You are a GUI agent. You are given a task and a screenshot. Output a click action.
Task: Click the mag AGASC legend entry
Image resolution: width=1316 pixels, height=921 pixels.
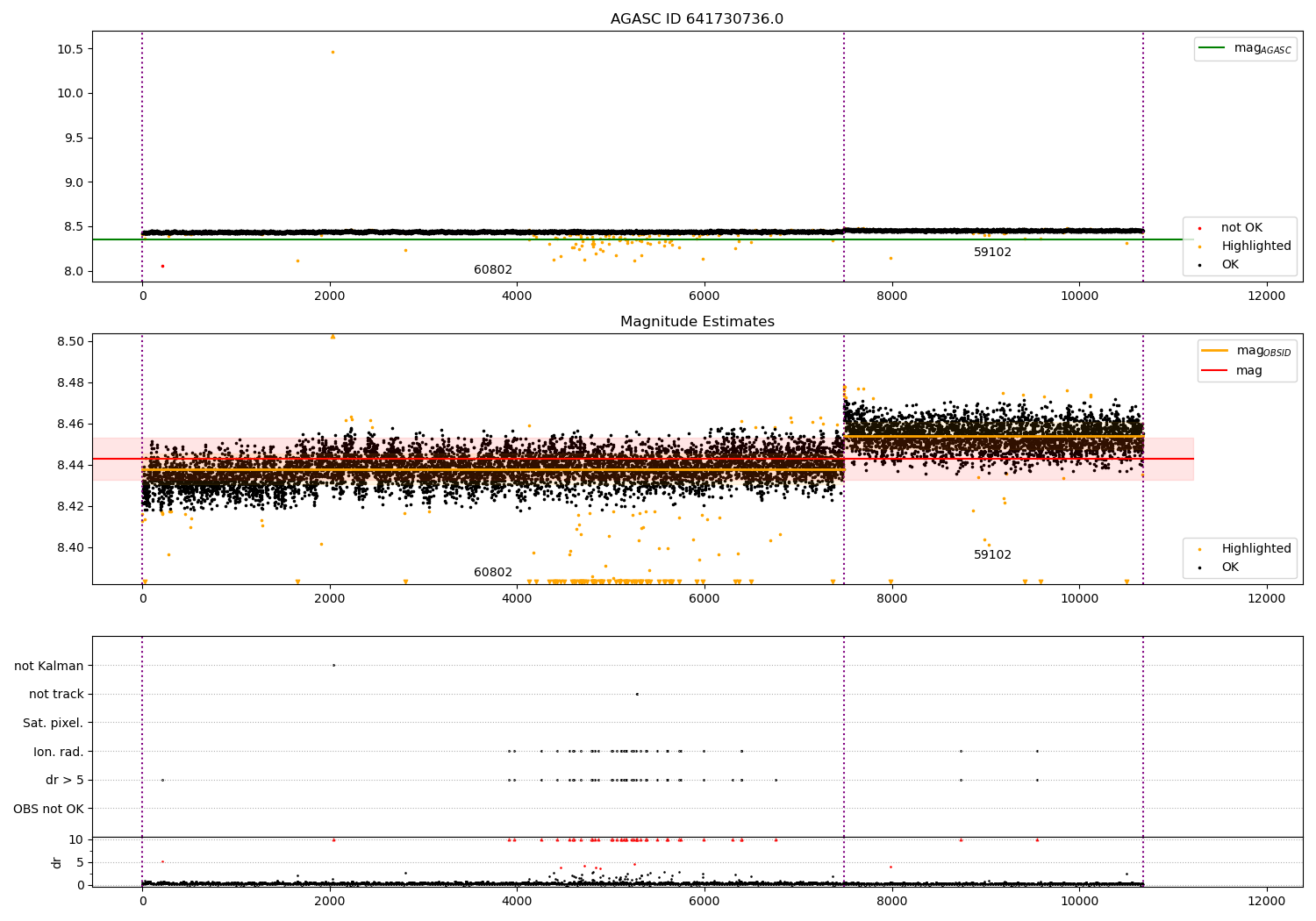click(x=1245, y=48)
